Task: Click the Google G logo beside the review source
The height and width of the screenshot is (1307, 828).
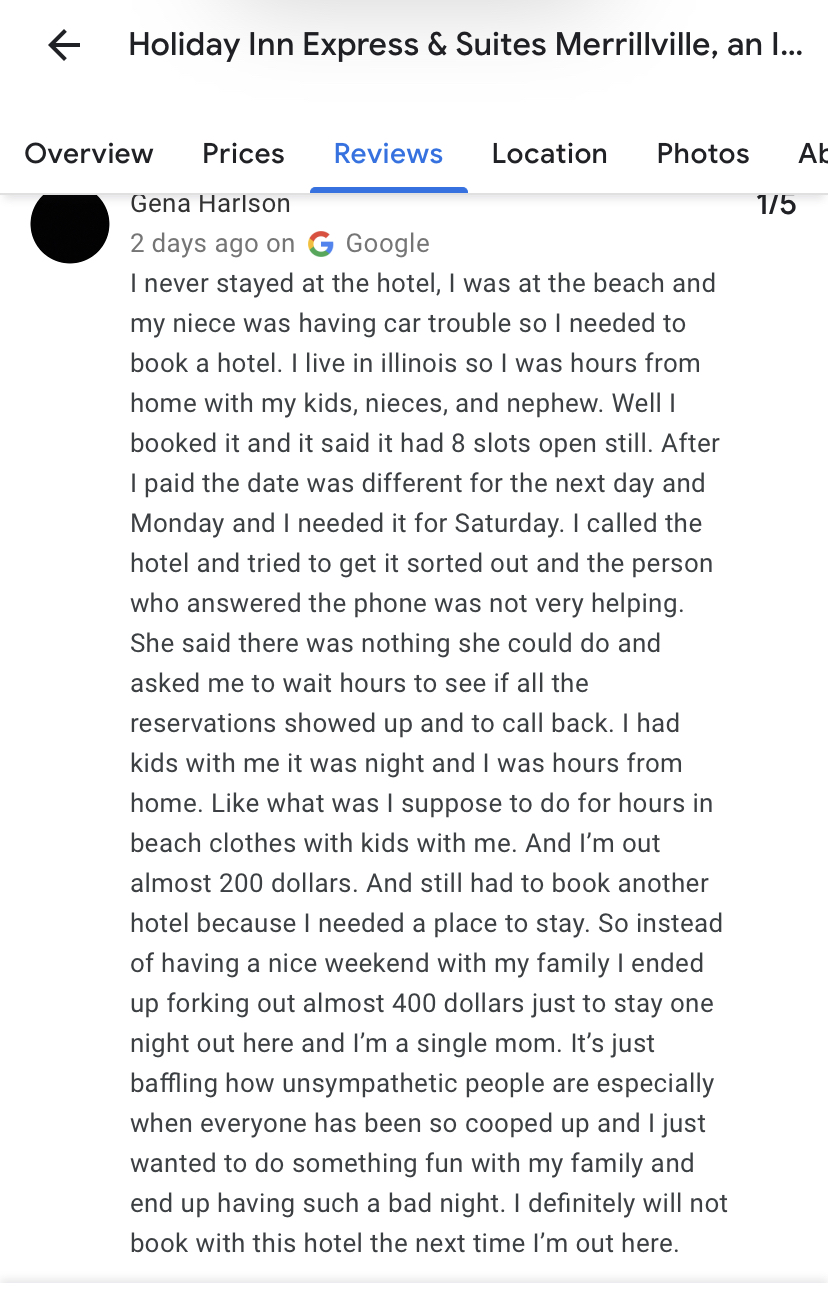Action: point(319,243)
